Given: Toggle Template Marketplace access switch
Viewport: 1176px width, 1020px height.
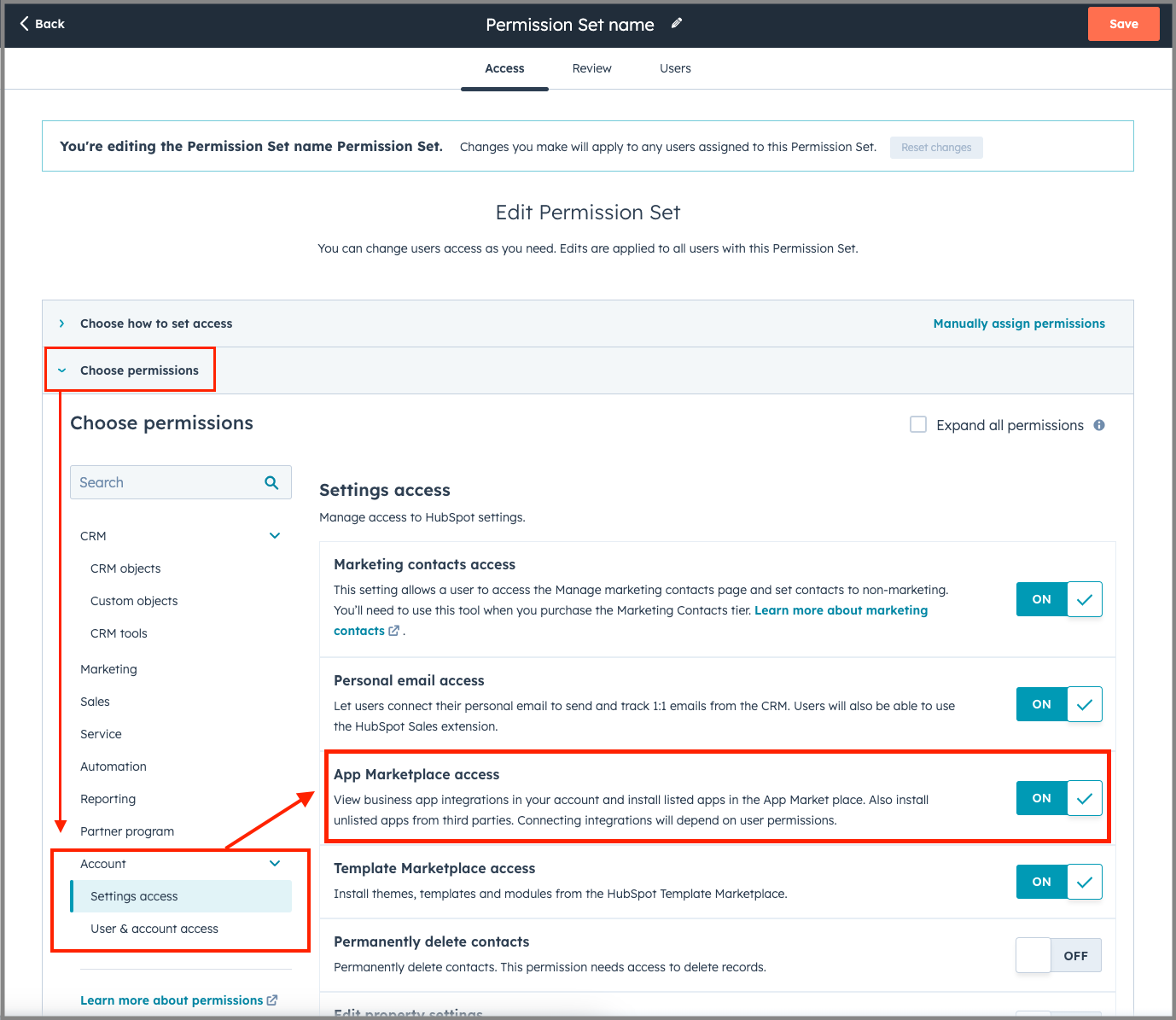Looking at the screenshot, I should click(x=1059, y=882).
